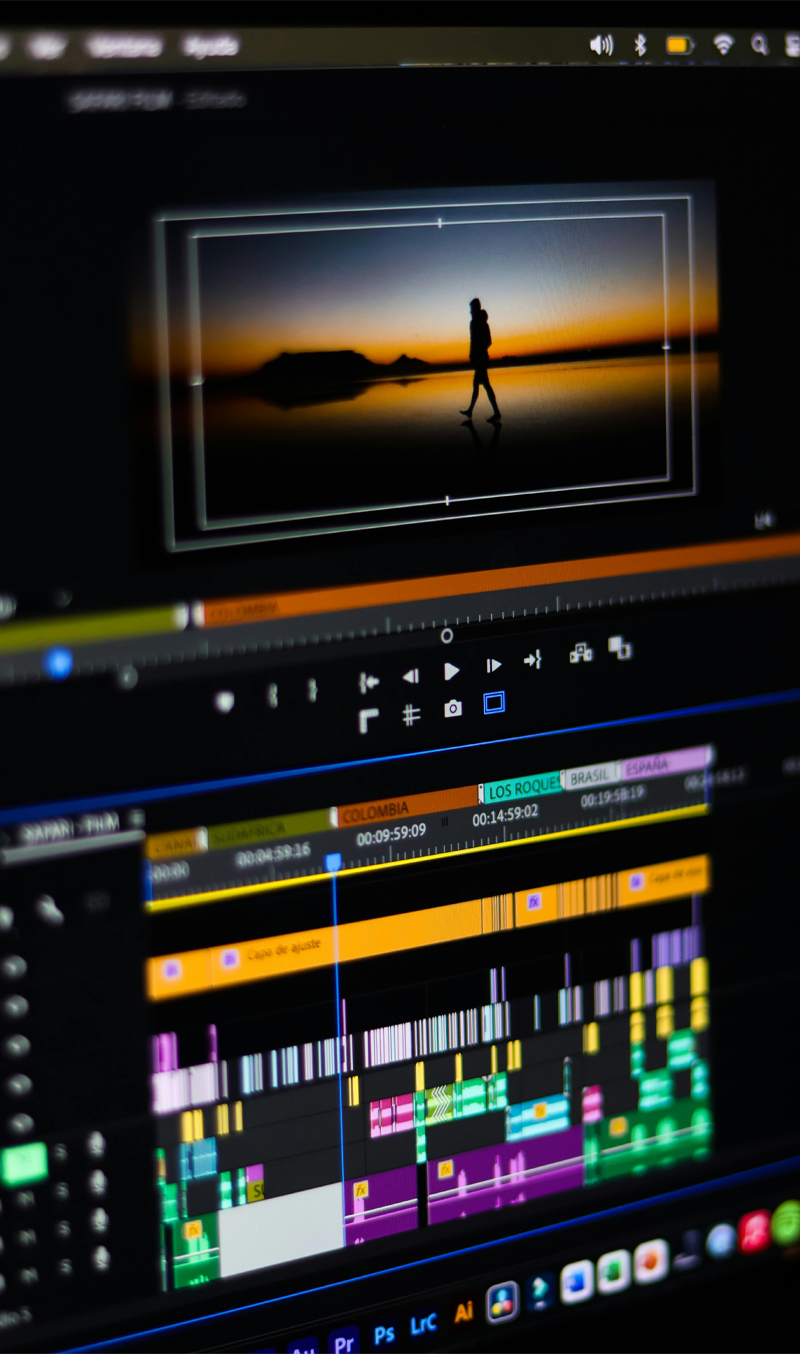This screenshot has height=1354, width=800.
Task: Open the Ventana menu
Action: coord(123,46)
